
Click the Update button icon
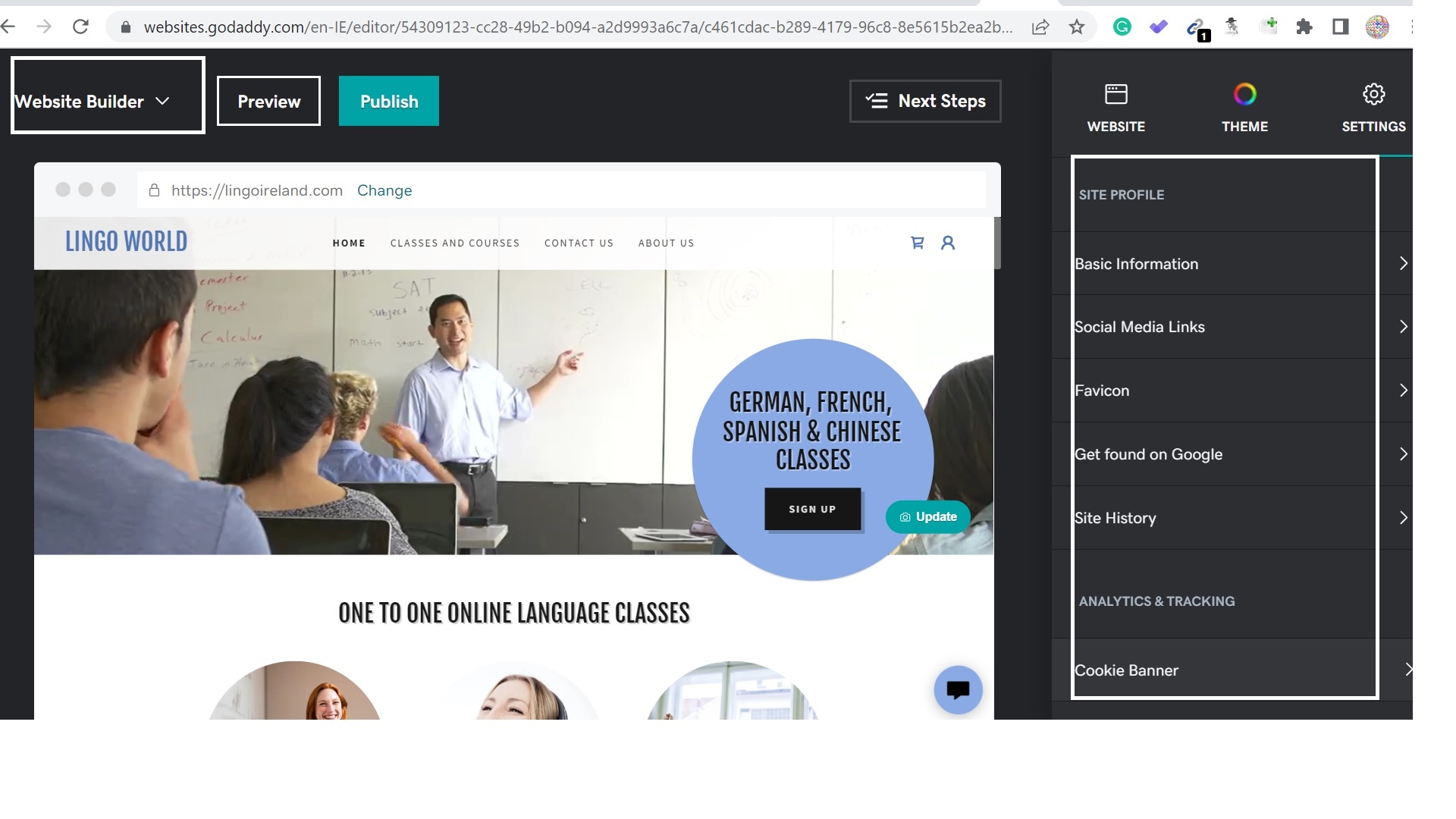(904, 517)
